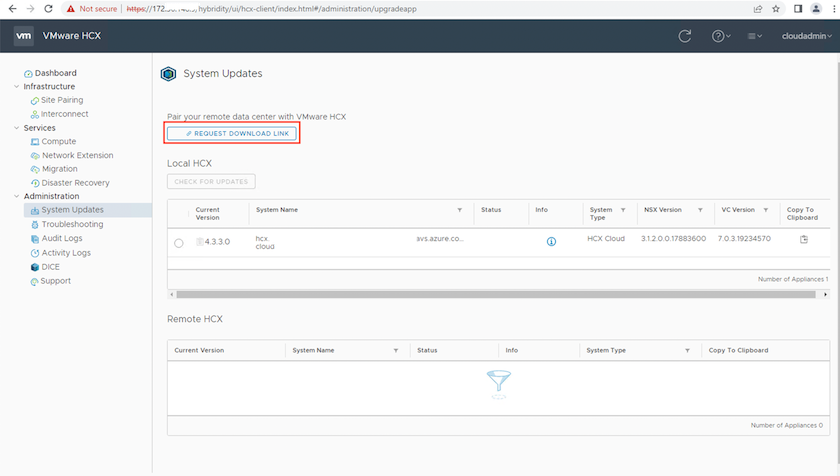Click the Not secure warning icon
Image resolution: width=840 pixels, height=476 pixels.
71,9
